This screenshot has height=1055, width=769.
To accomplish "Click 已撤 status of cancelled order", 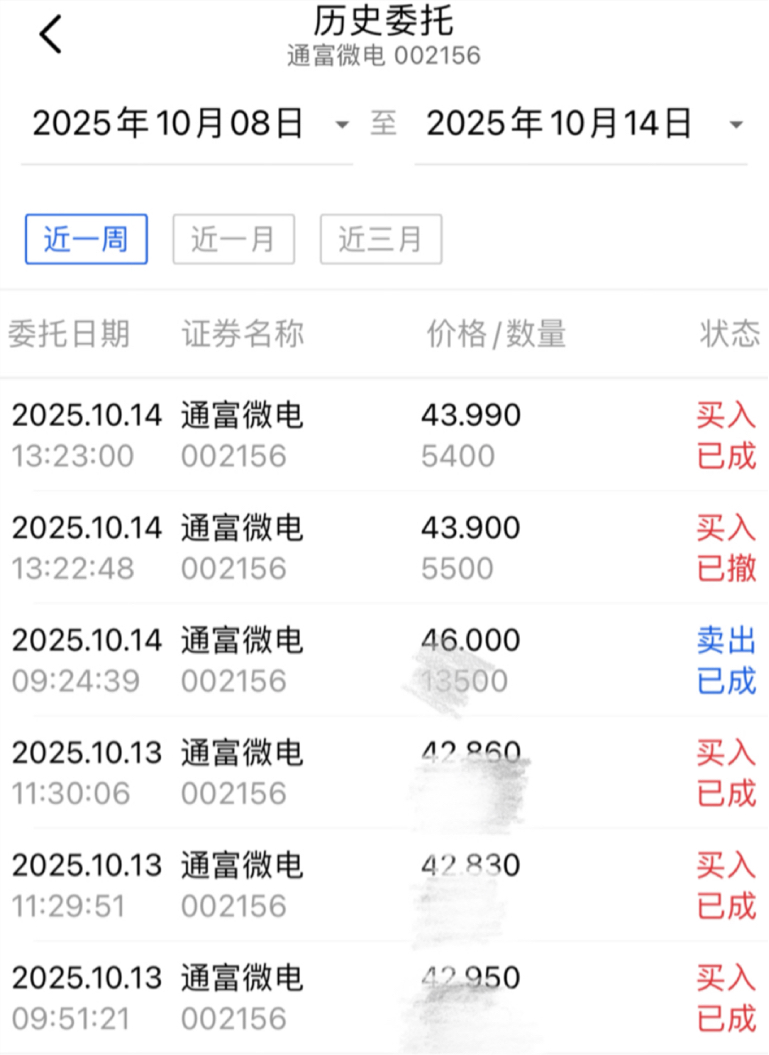I will 727,569.
